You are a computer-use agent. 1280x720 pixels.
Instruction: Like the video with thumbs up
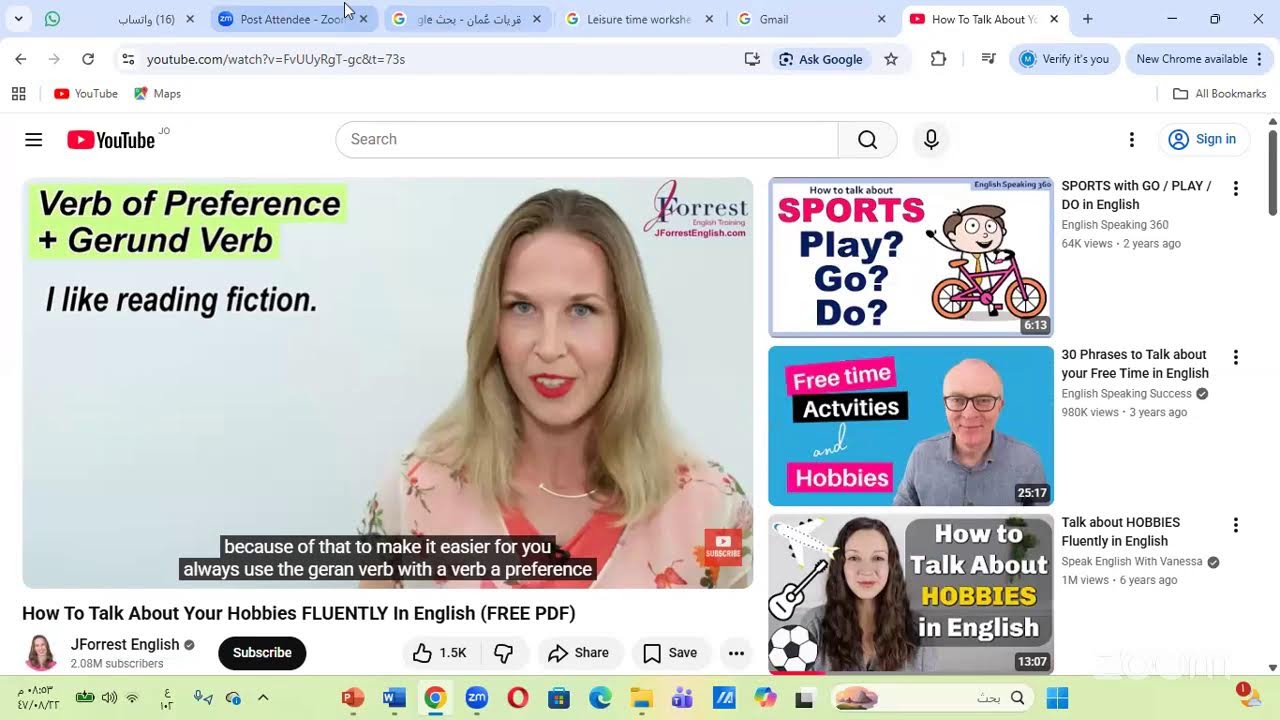tap(440, 653)
